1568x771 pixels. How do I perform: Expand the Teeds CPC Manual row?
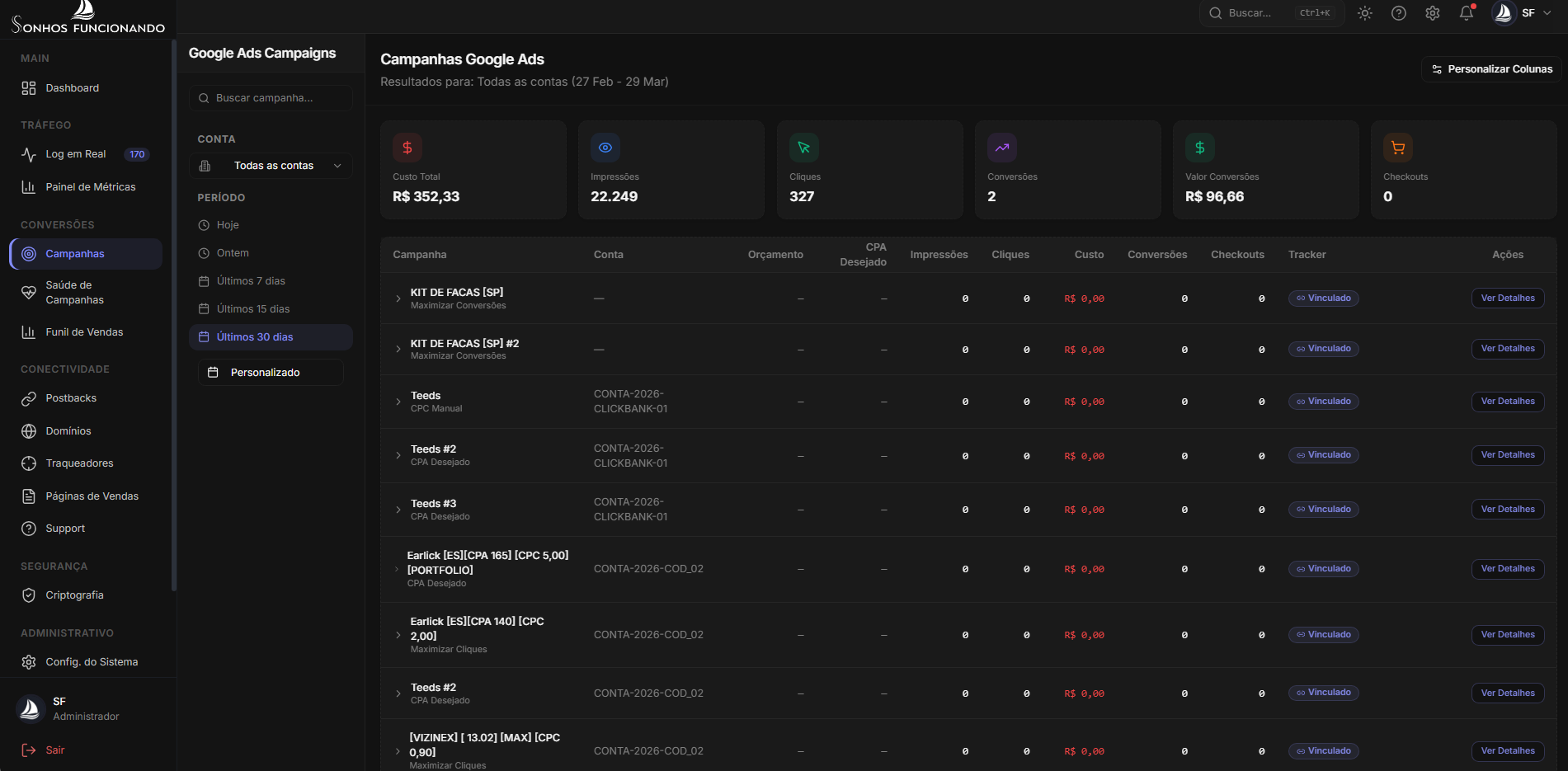(398, 402)
